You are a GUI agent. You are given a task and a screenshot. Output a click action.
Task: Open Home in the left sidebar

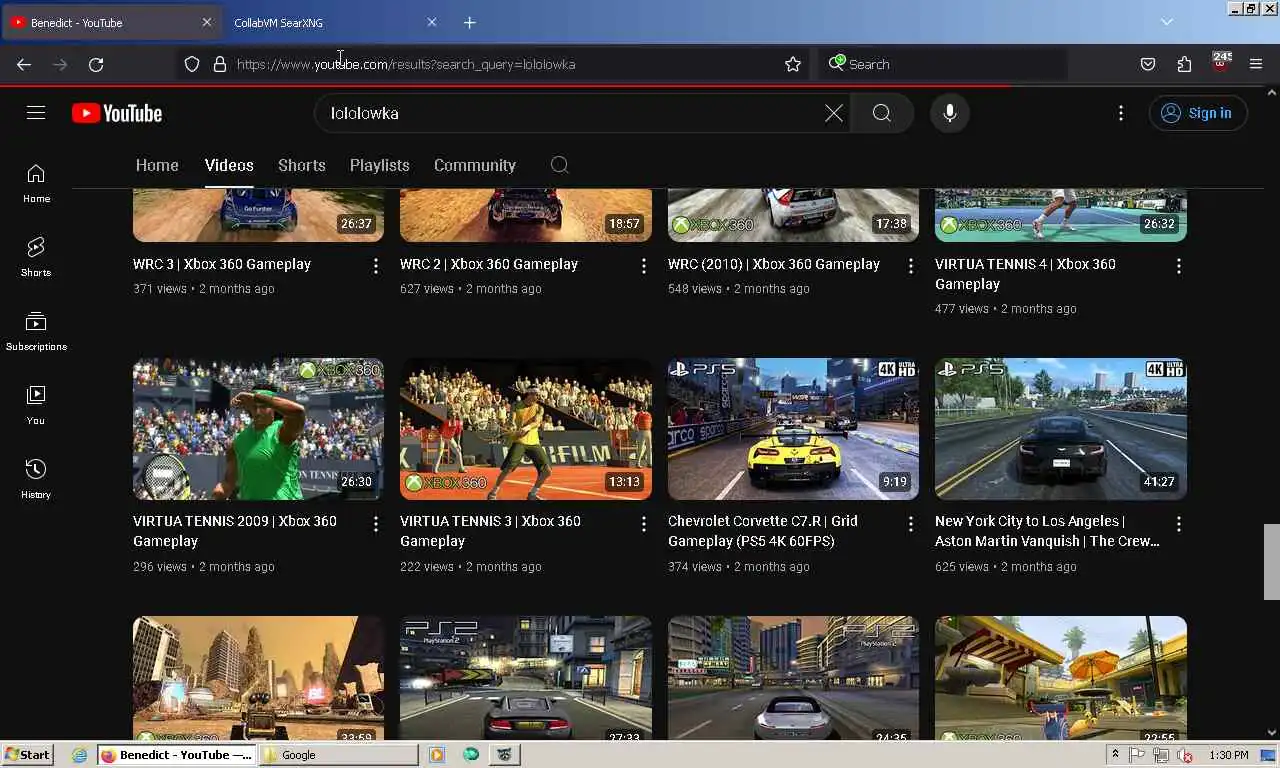(x=36, y=184)
